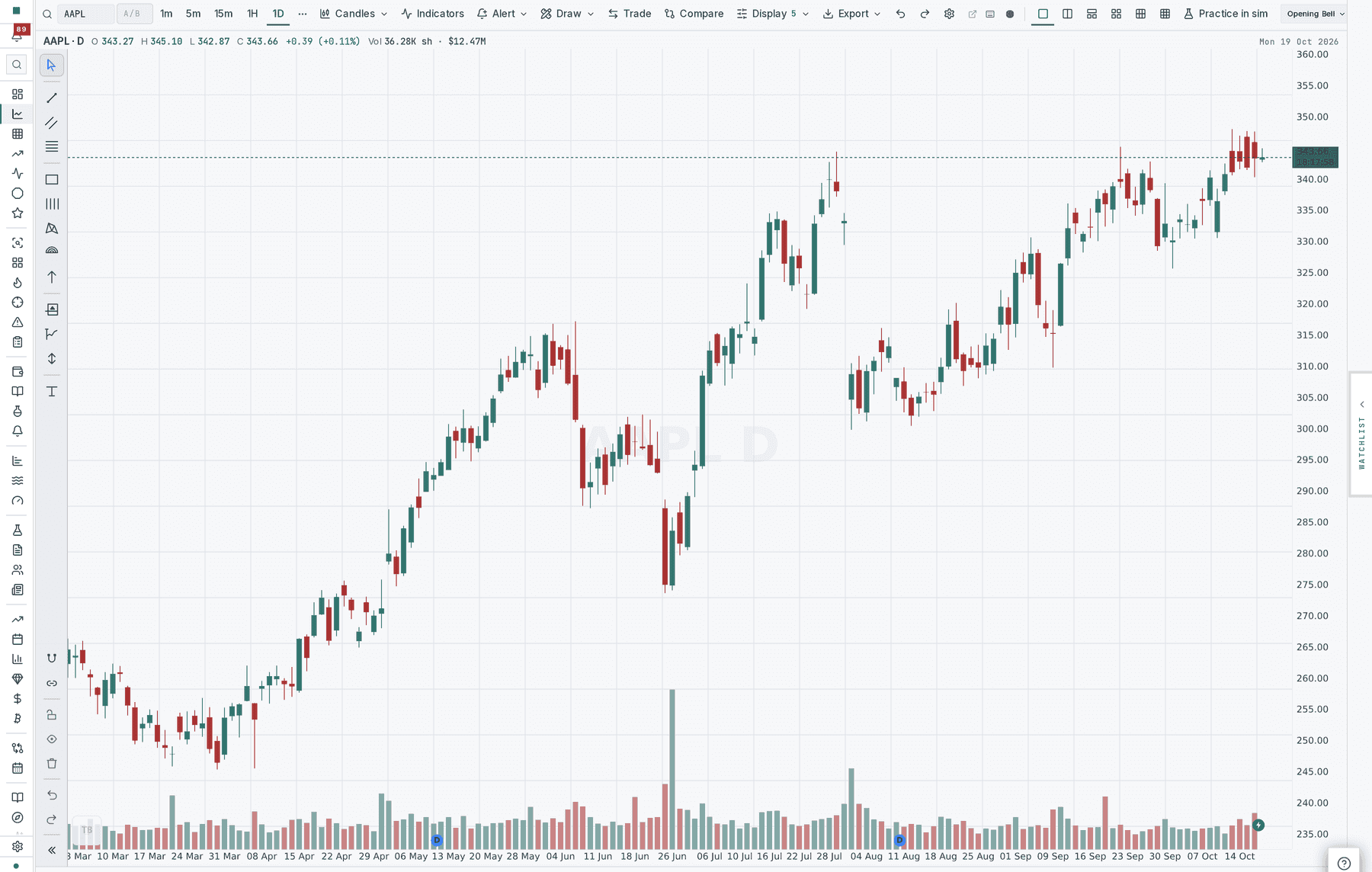The height and width of the screenshot is (872, 1372).
Task: Open notifications bell with 89 badge
Action: click(18, 34)
